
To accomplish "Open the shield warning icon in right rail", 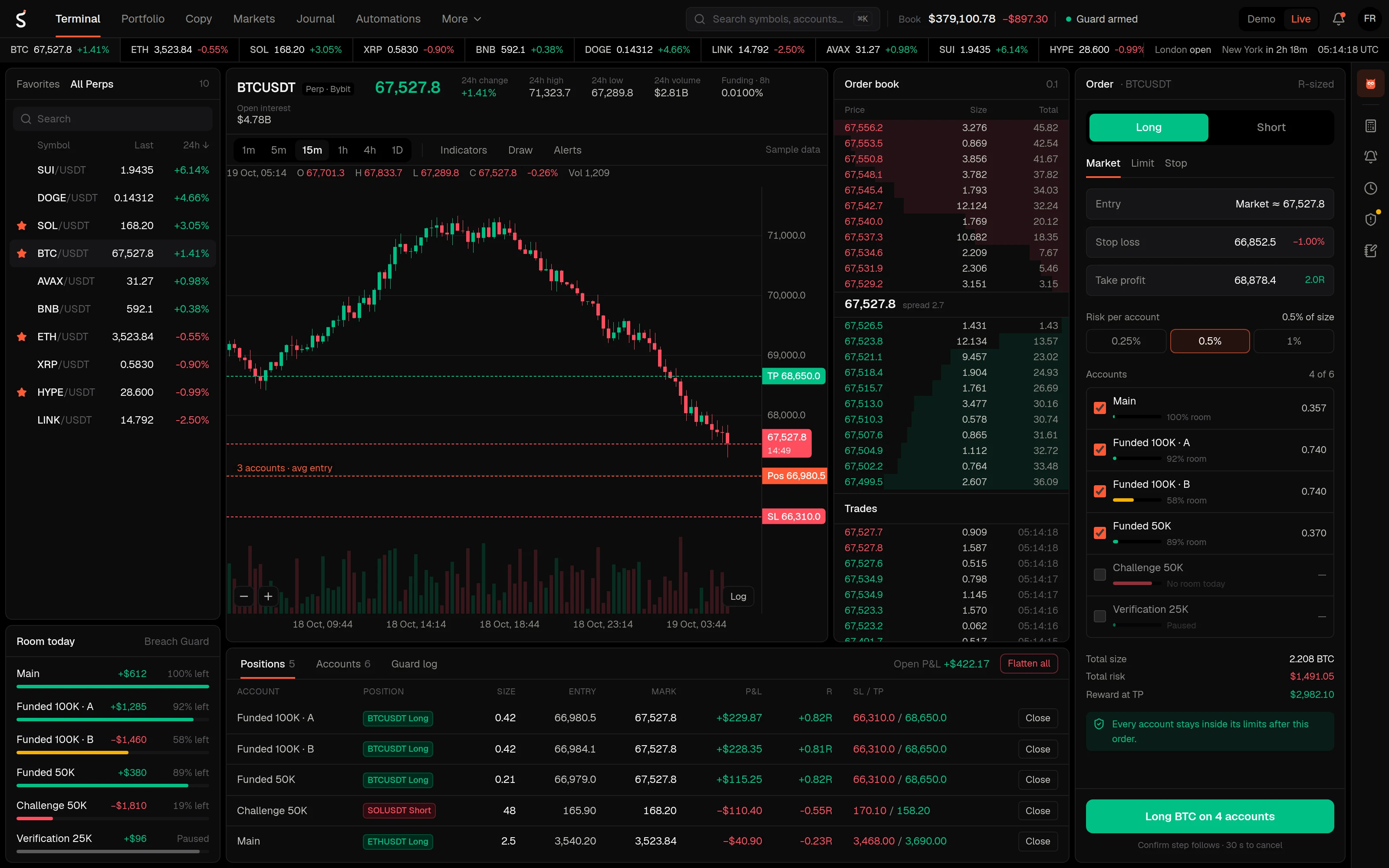I will click(1370, 219).
